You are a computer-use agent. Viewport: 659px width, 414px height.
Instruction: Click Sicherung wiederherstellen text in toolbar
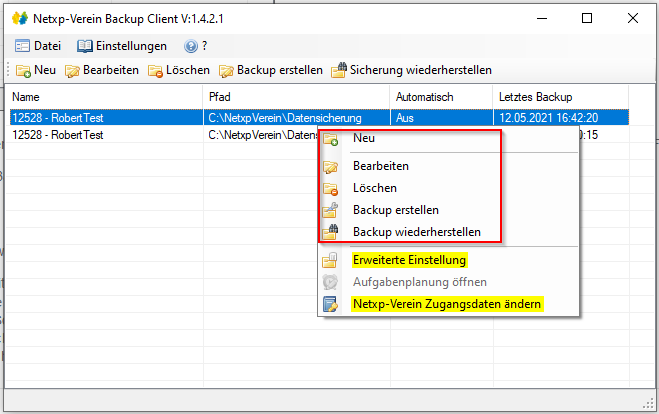[421, 70]
